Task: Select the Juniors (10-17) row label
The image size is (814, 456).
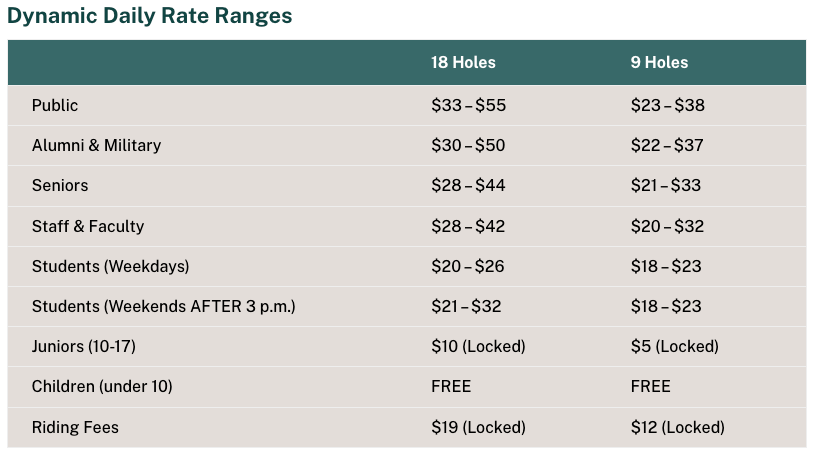Action: pyautogui.click(x=83, y=346)
